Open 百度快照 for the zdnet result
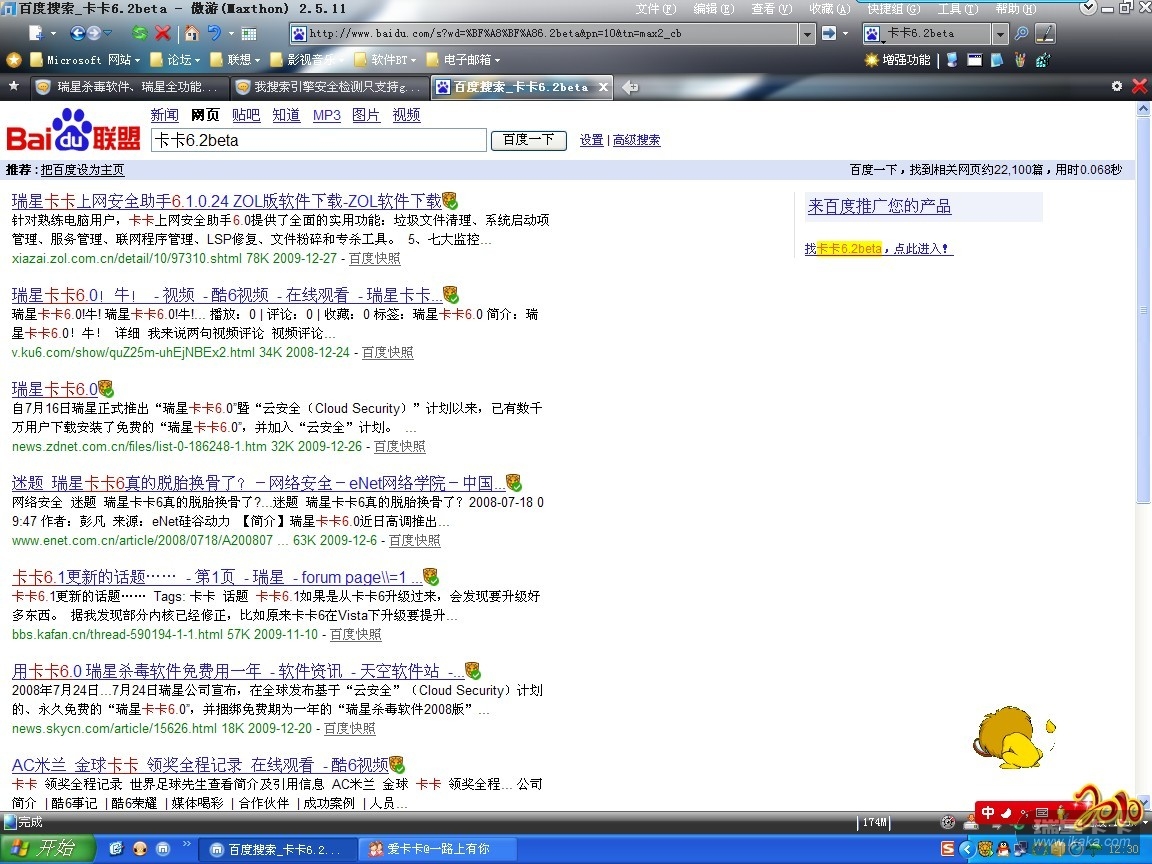Viewport: 1152px width, 864px height. [x=400, y=446]
